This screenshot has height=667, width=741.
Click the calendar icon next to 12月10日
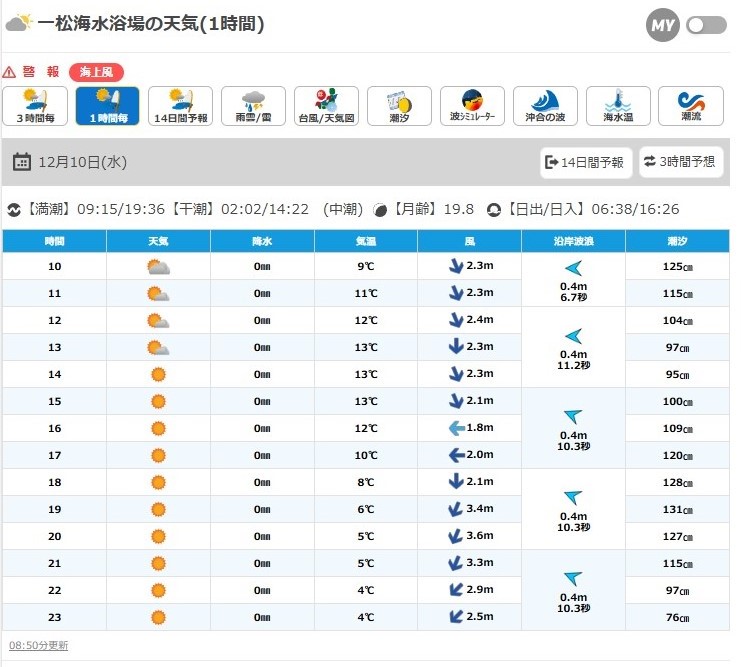pyautogui.click(x=22, y=162)
